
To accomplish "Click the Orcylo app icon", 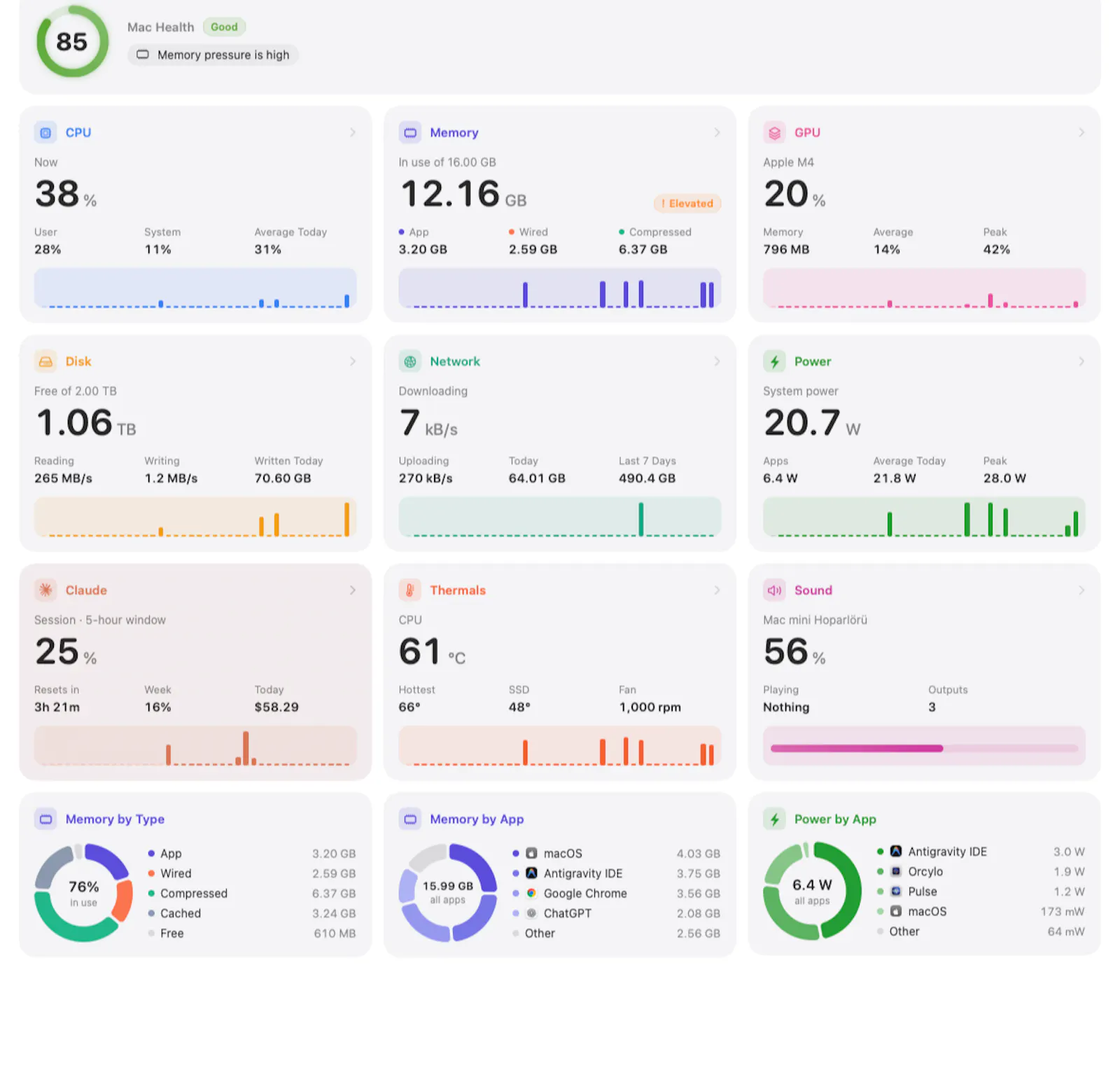I will 896,871.
